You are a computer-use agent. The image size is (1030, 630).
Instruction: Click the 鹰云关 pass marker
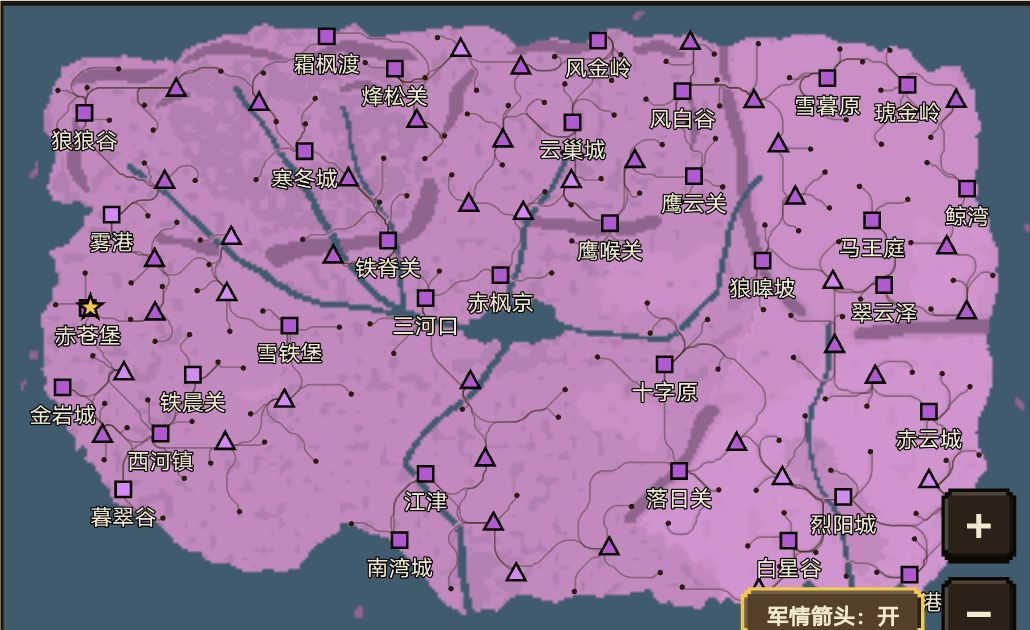[694, 176]
